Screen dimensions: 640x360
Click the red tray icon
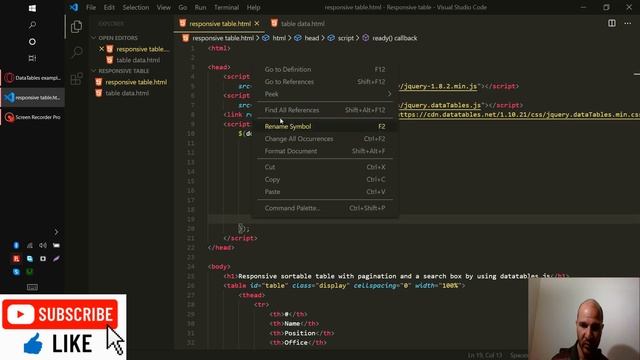point(16,259)
